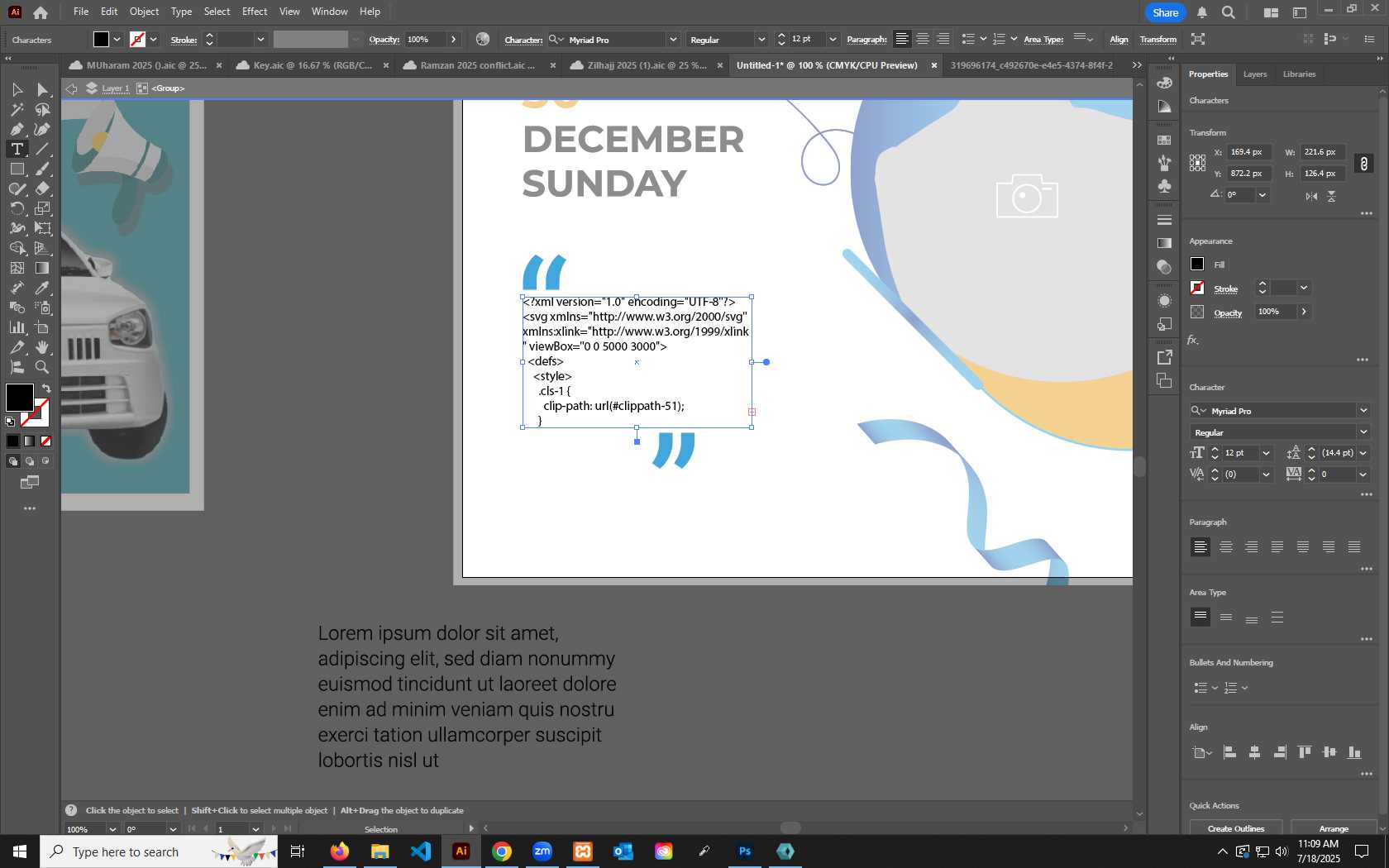This screenshot has height=868, width=1389.
Task: Switch to the Libraries panel tab
Action: [x=1299, y=74]
